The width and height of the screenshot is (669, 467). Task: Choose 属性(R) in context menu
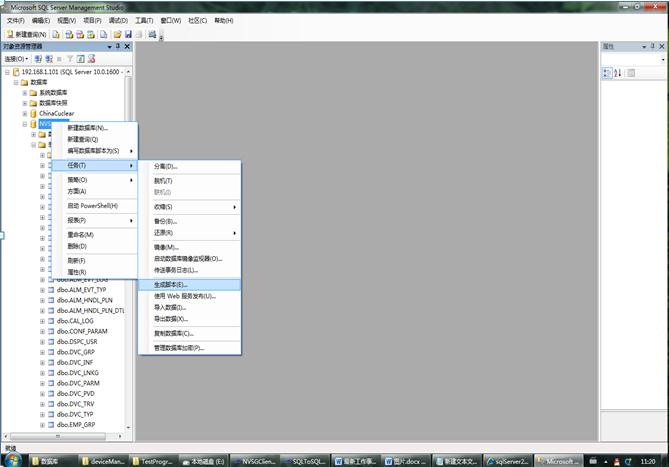(94, 272)
